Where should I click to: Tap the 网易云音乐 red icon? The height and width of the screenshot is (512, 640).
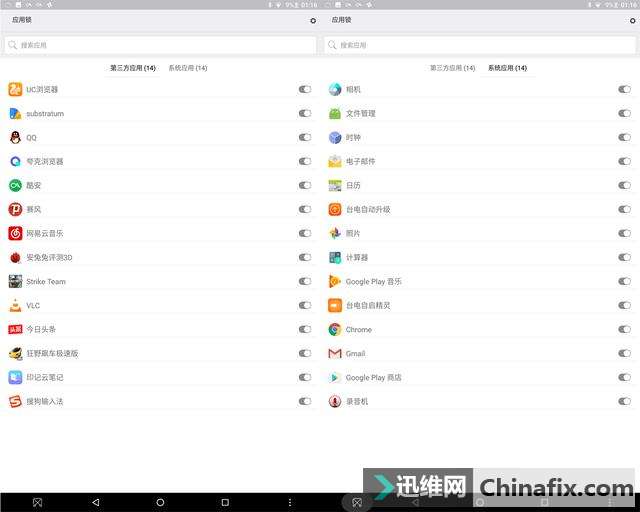point(15,234)
